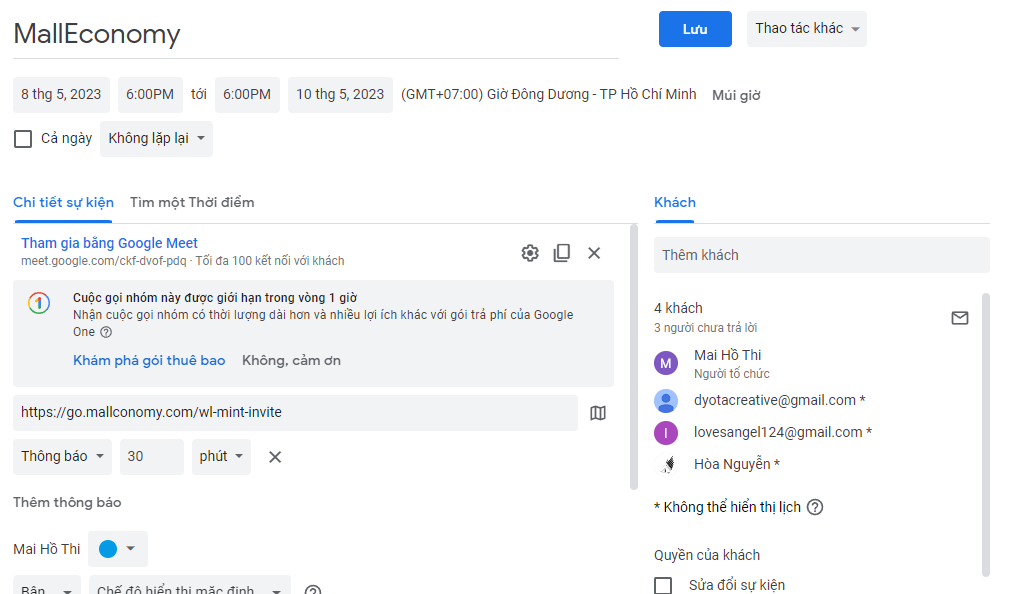Screen dimensions: 1016x594
Task: Edit the notification value 30 field
Action: (152, 457)
